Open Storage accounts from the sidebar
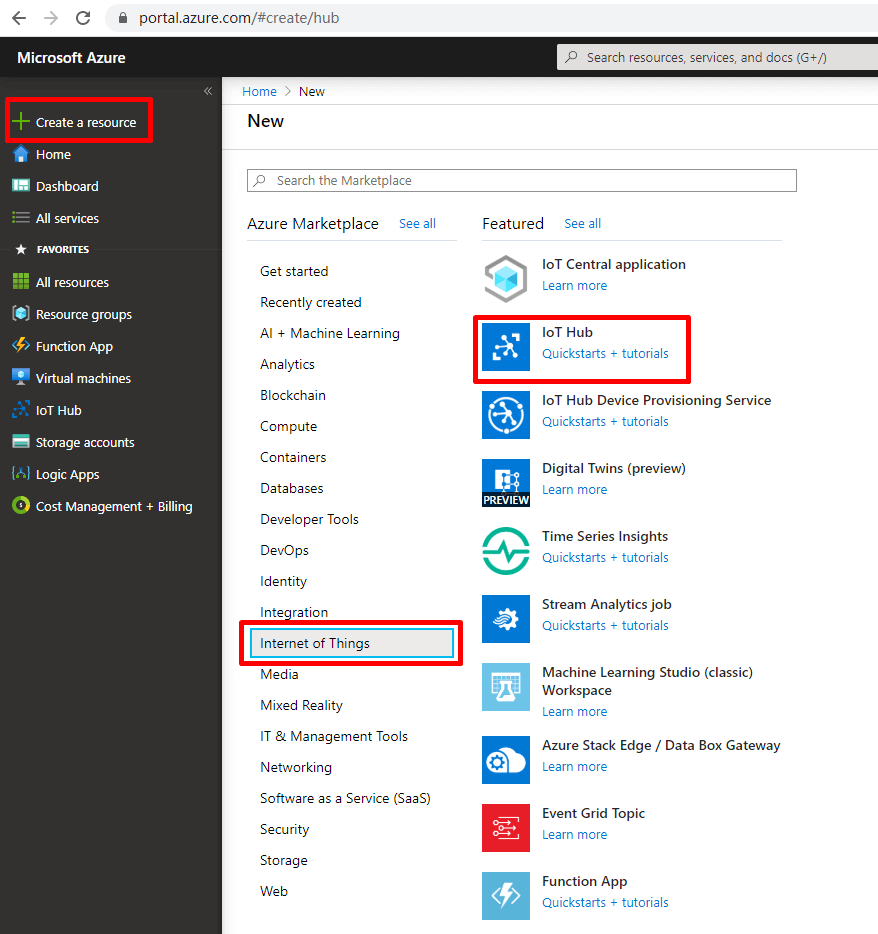 pos(85,442)
